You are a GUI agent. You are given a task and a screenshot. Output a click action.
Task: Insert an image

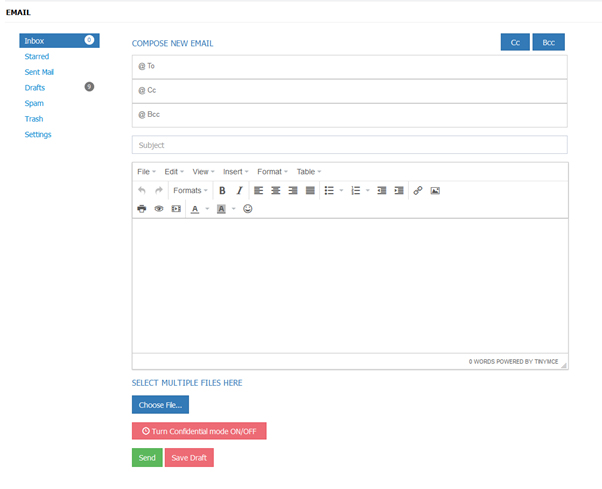[x=435, y=190]
